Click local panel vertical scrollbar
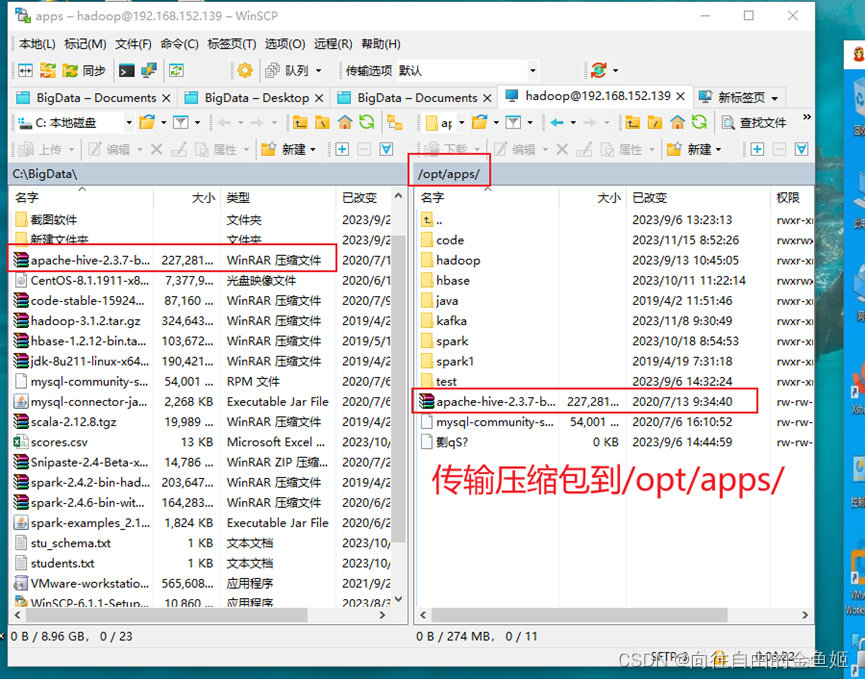Image resolution: width=865 pixels, height=679 pixels. click(399, 397)
